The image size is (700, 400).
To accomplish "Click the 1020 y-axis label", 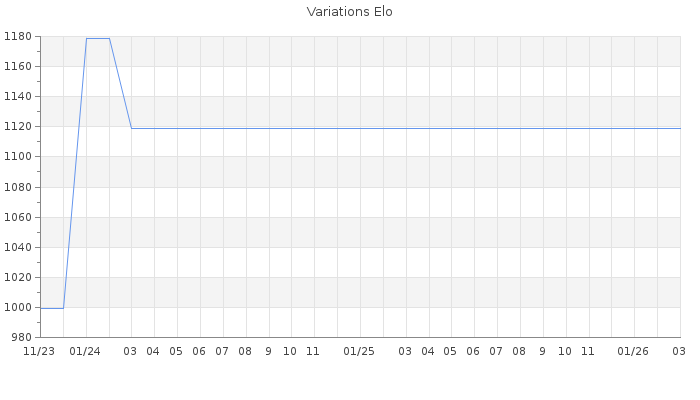I will 19,277.
